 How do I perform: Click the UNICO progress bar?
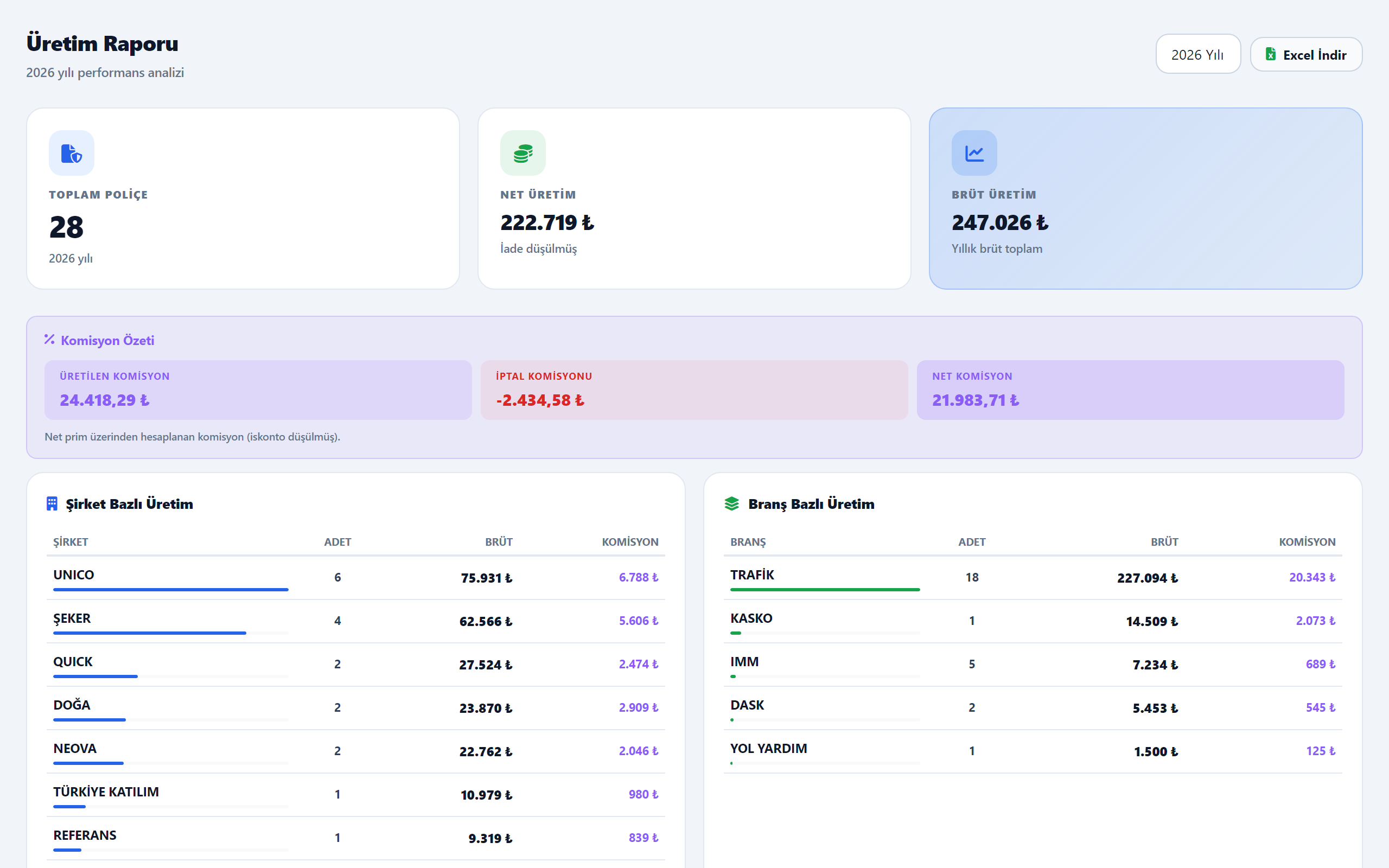(170, 590)
